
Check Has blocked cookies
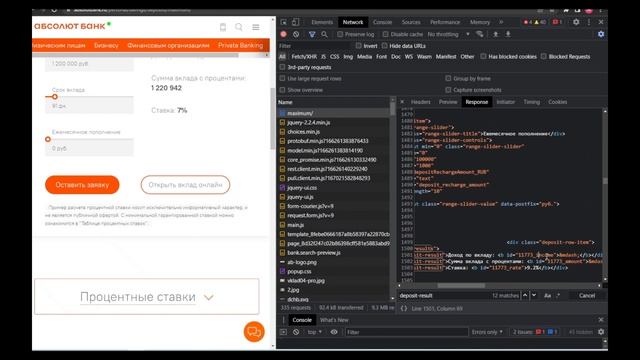click(483, 56)
